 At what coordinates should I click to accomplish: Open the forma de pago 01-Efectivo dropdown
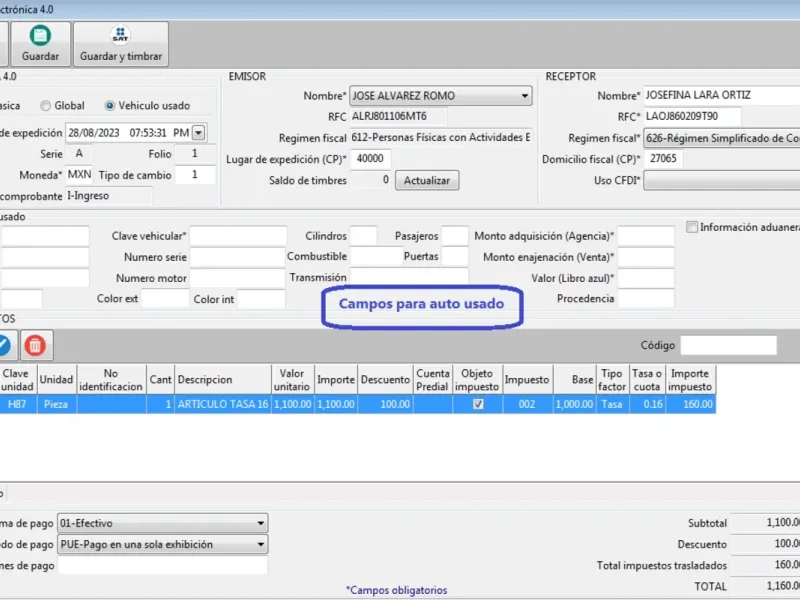tap(163, 523)
